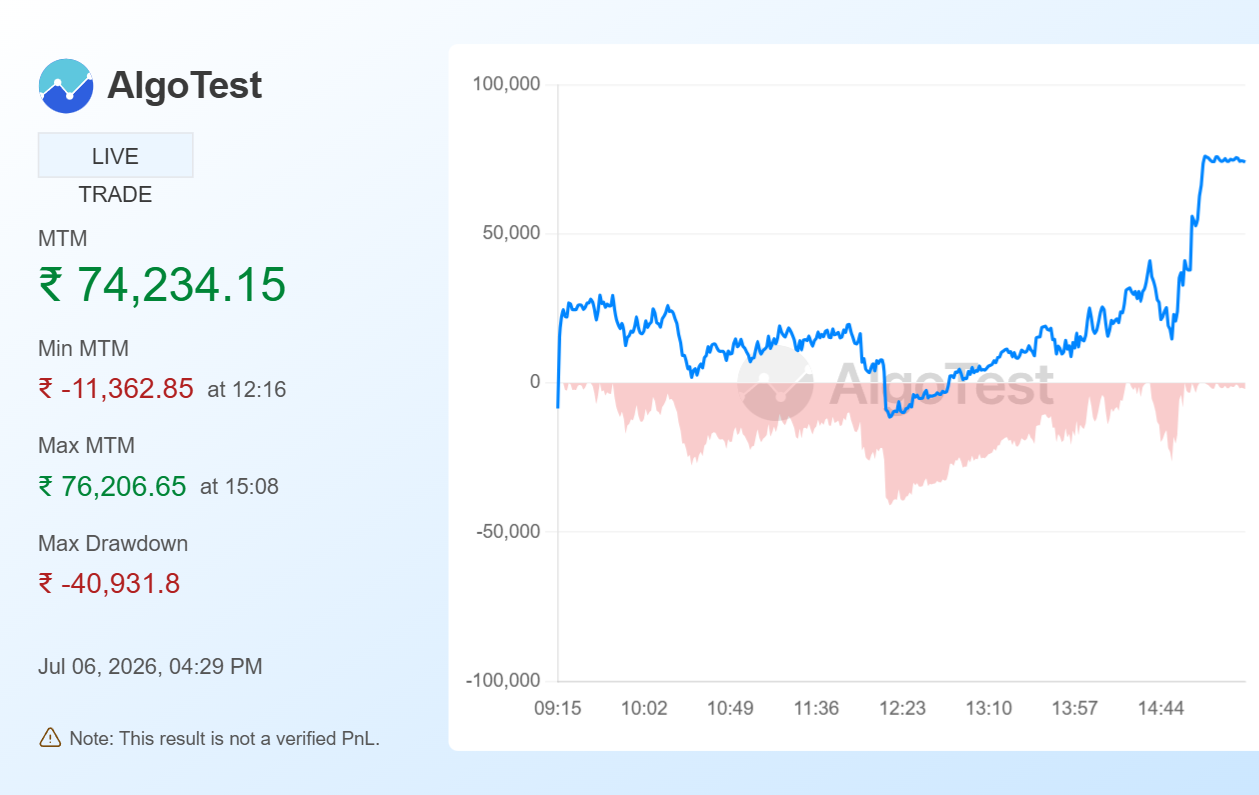This screenshot has width=1259, height=795.
Task: Click the red rupee symbol of Max Drawdown
Action: pos(46,584)
